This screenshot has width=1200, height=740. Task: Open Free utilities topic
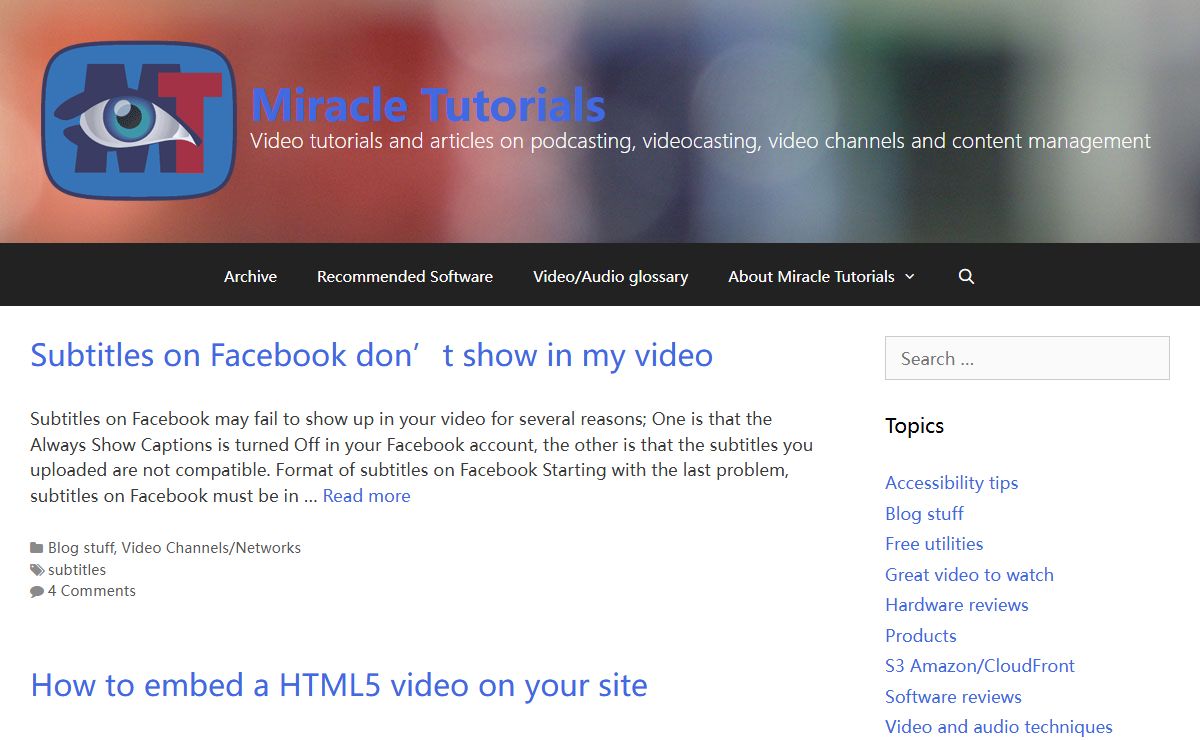(x=934, y=544)
